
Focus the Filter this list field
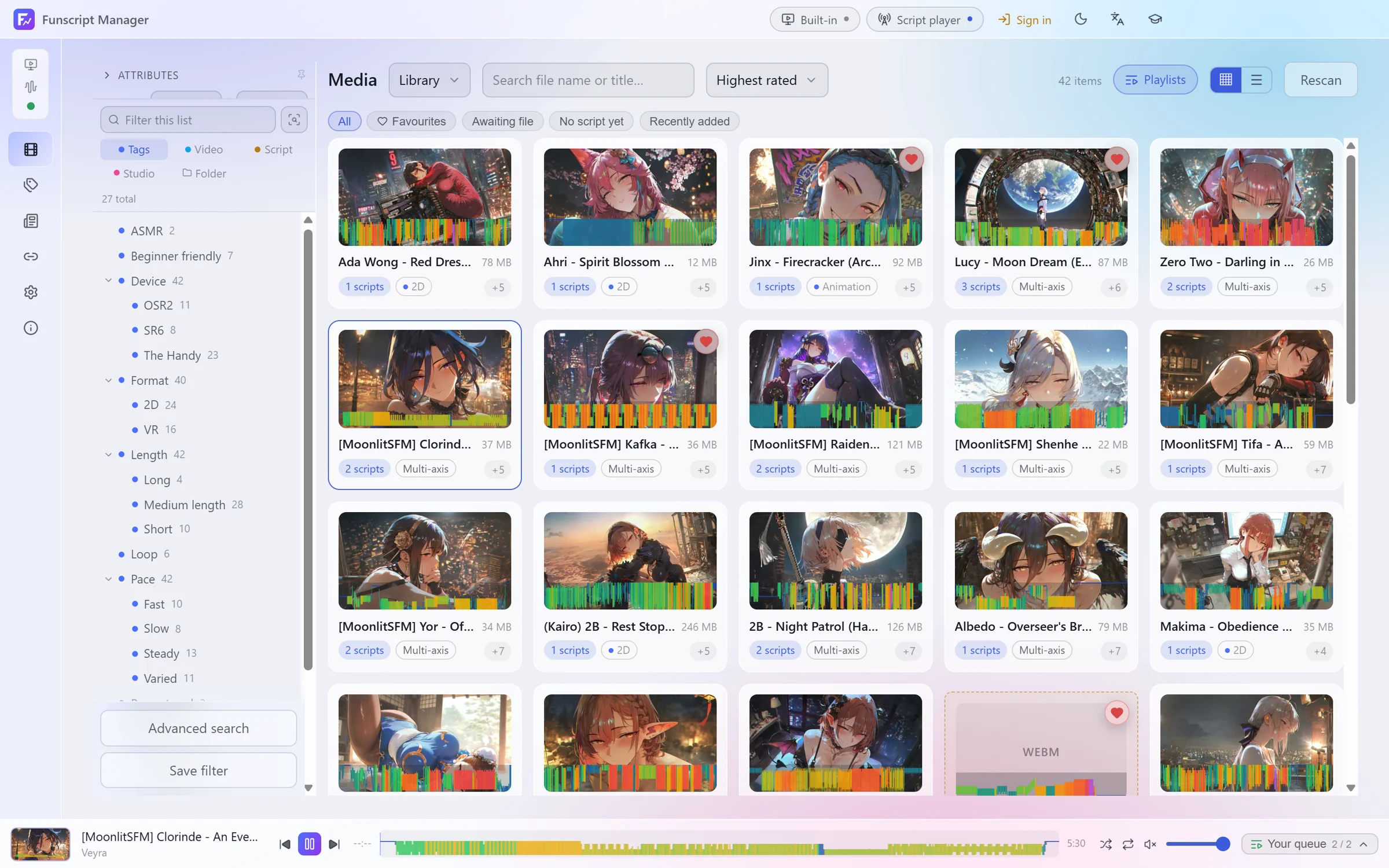[188, 120]
